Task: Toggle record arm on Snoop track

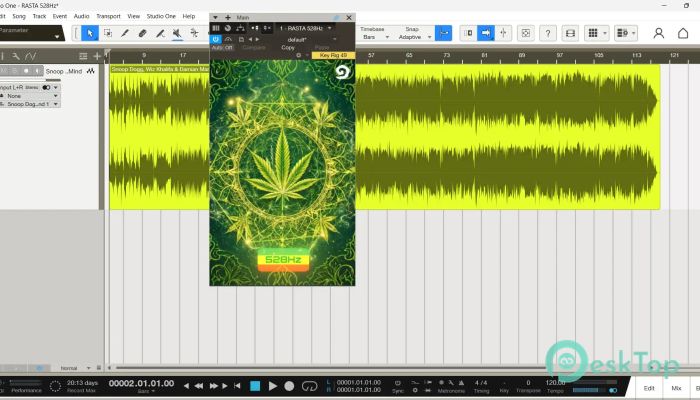Action: click(26, 71)
